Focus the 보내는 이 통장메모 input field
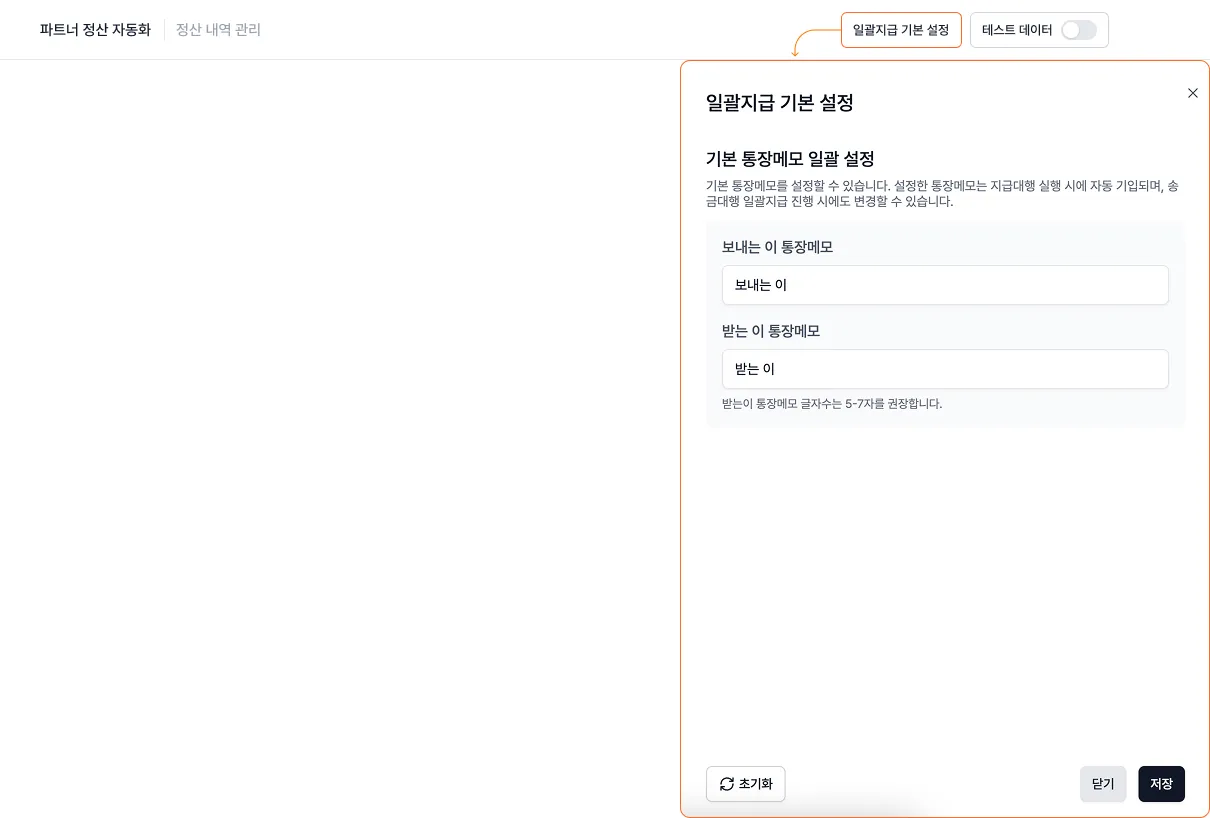1210x818 pixels. [944, 285]
